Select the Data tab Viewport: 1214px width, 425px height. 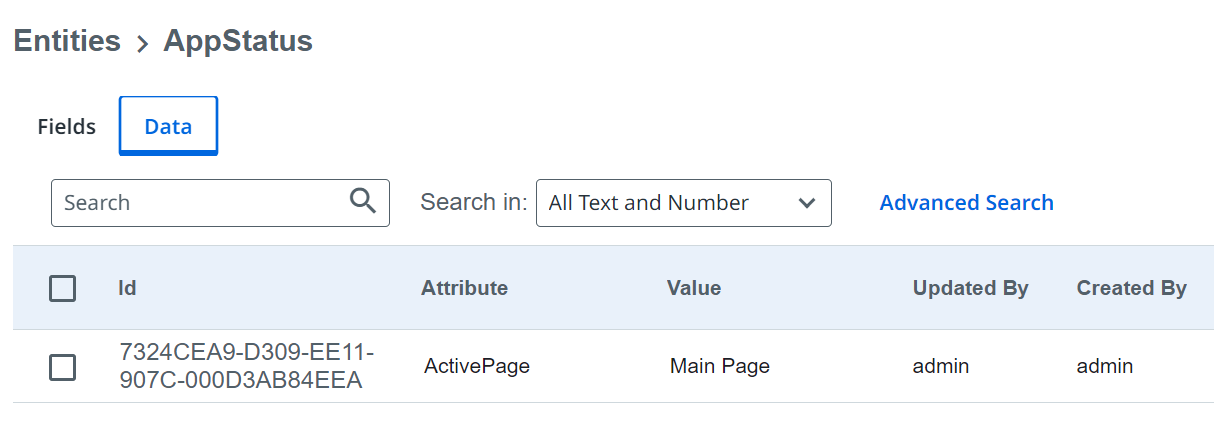[168, 127]
